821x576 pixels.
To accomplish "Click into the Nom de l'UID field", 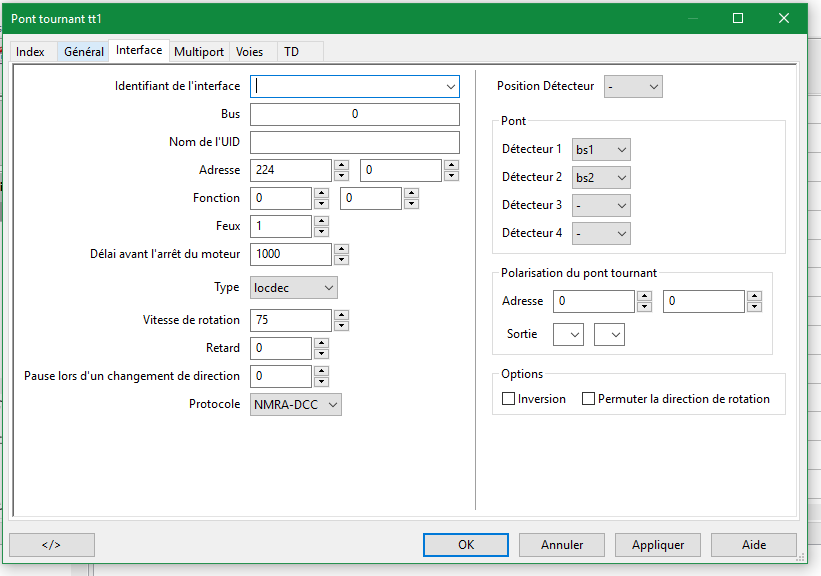I will click(x=354, y=142).
